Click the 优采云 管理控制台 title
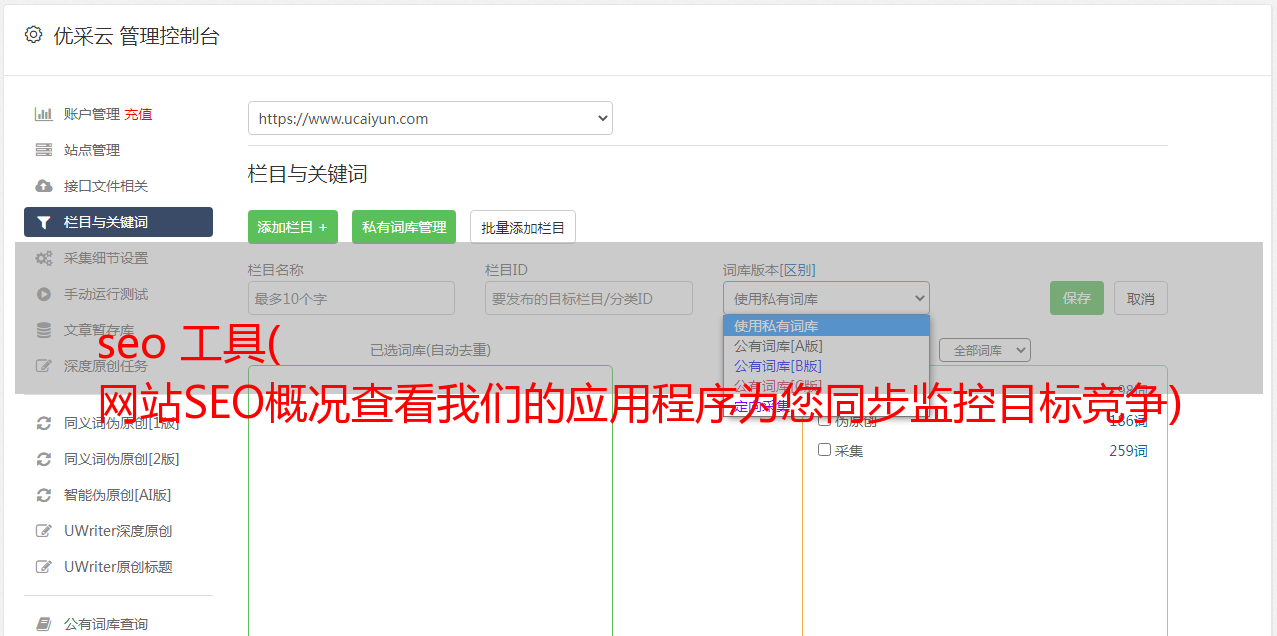The width and height of the screenshot is (1277, 636). click(x=136, y=36)
